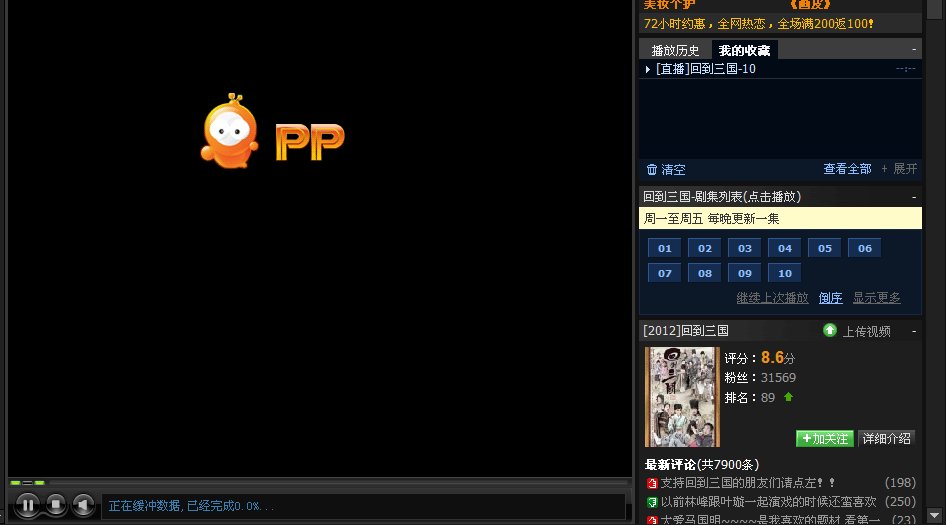This screenshot has height=525, width=946.
Task: Click the scrollbar down arrow
Action: (935, 516)
